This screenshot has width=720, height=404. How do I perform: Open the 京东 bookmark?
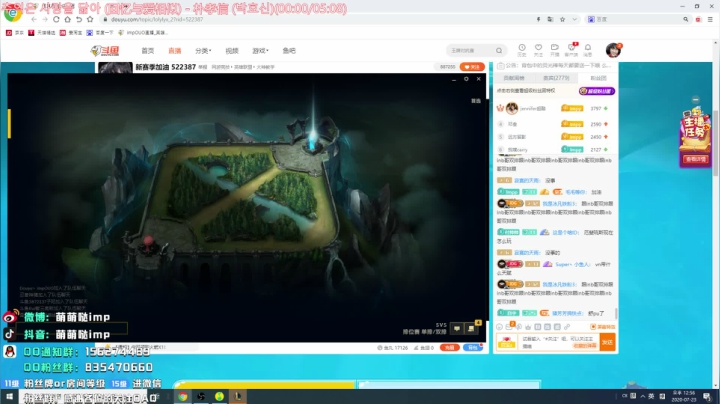[14, 33]
